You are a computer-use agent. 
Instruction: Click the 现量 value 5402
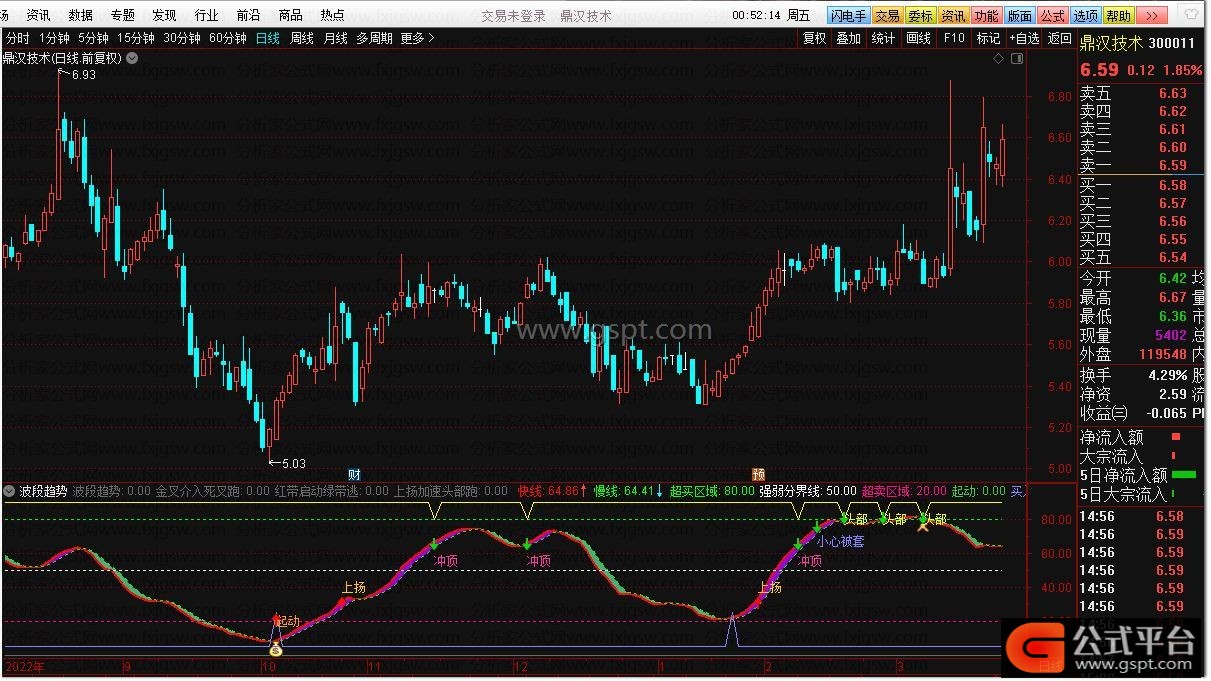[x=1169, y=335]
